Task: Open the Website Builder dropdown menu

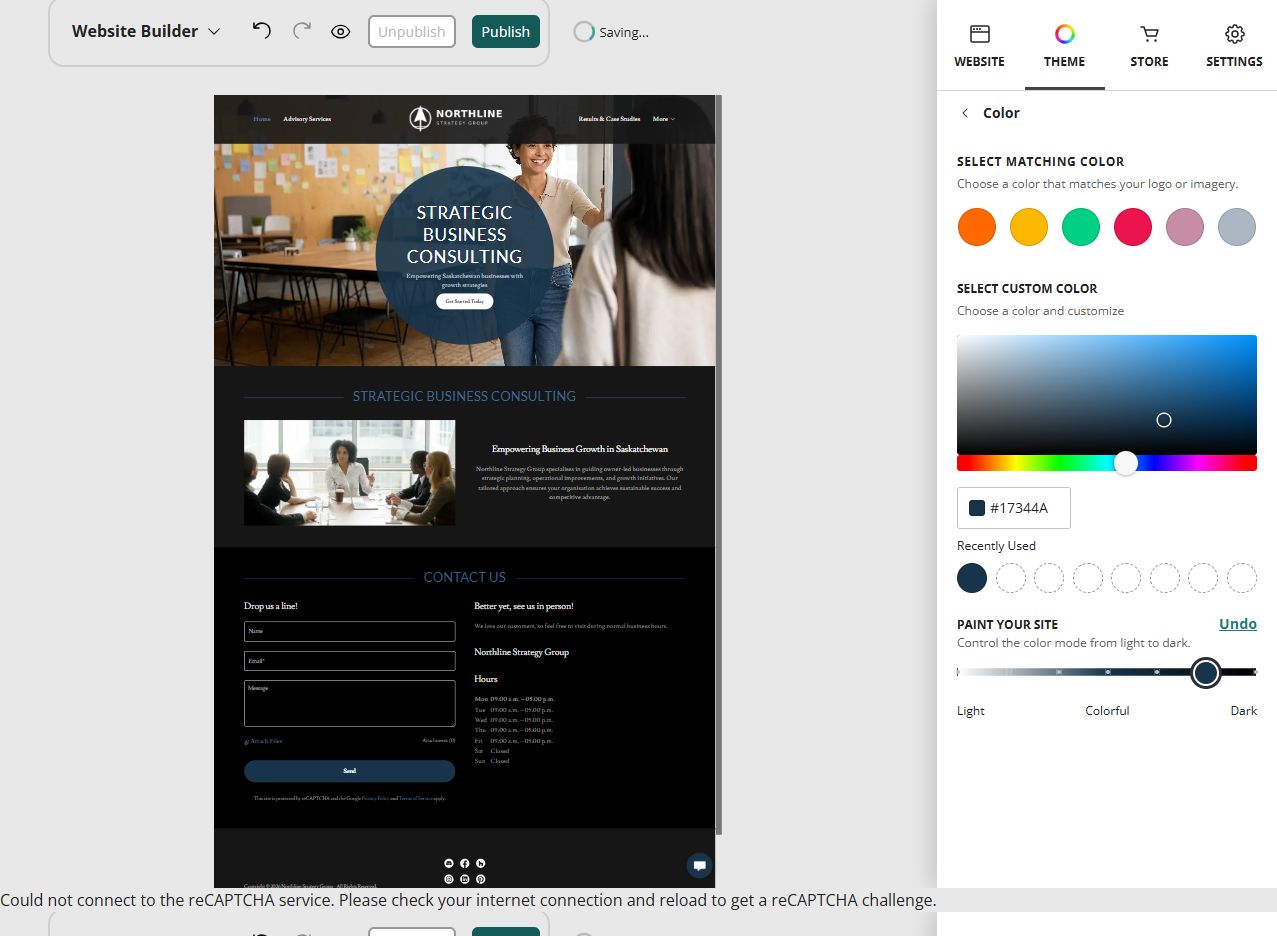Action: point(146,31)
